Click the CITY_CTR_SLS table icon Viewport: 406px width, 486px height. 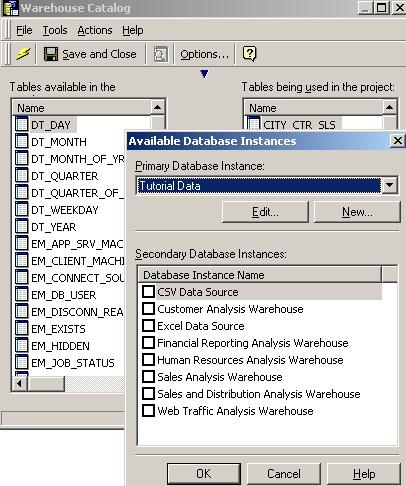pyautogui.click(x=254, y=124)
